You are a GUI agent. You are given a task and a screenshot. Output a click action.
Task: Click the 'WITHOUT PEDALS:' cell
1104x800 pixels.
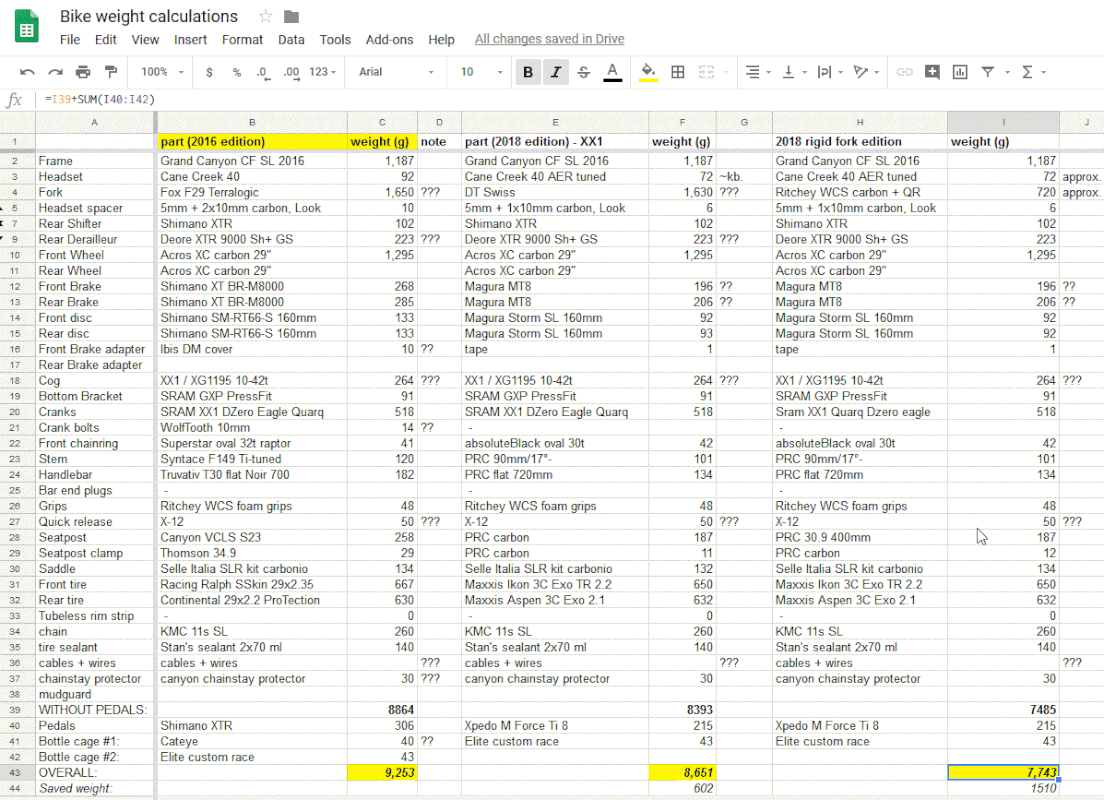(95, 710)
